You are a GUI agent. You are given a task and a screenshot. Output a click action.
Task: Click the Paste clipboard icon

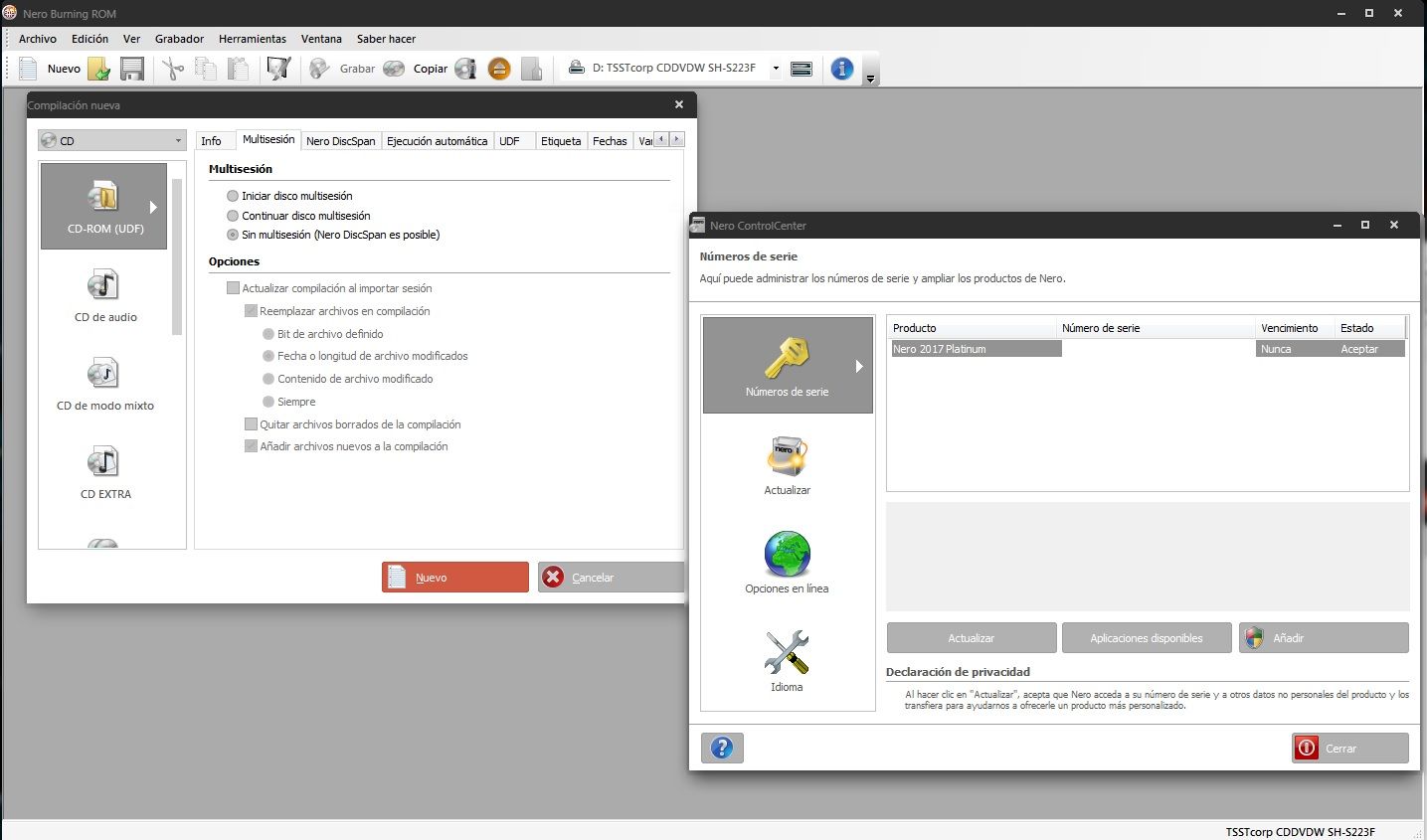click(239, 69)
